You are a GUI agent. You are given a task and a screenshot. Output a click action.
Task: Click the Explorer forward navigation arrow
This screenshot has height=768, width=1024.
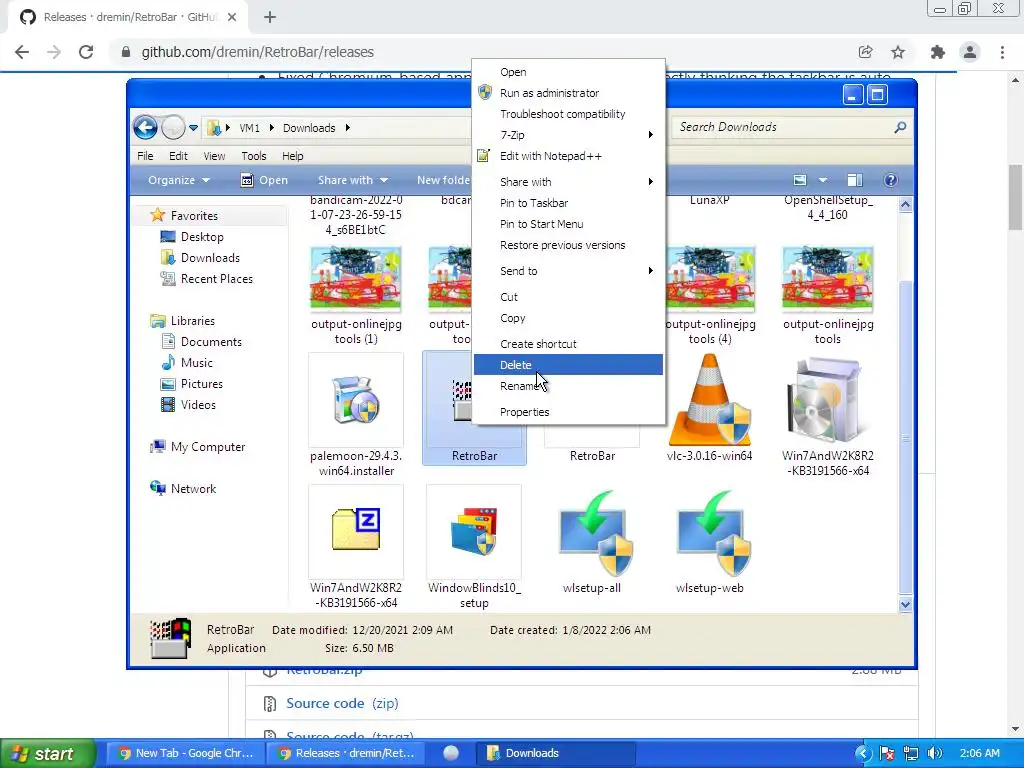173,127
